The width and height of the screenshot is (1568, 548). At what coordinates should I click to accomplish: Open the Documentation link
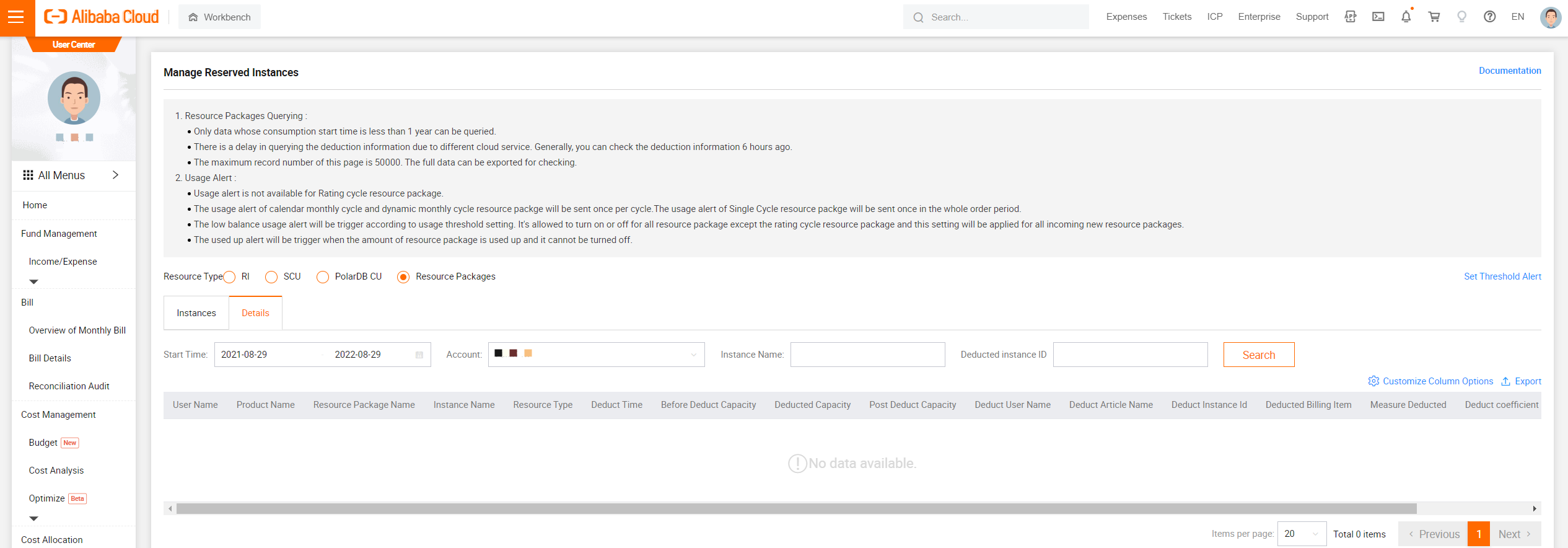click(x=1510, y=71)
